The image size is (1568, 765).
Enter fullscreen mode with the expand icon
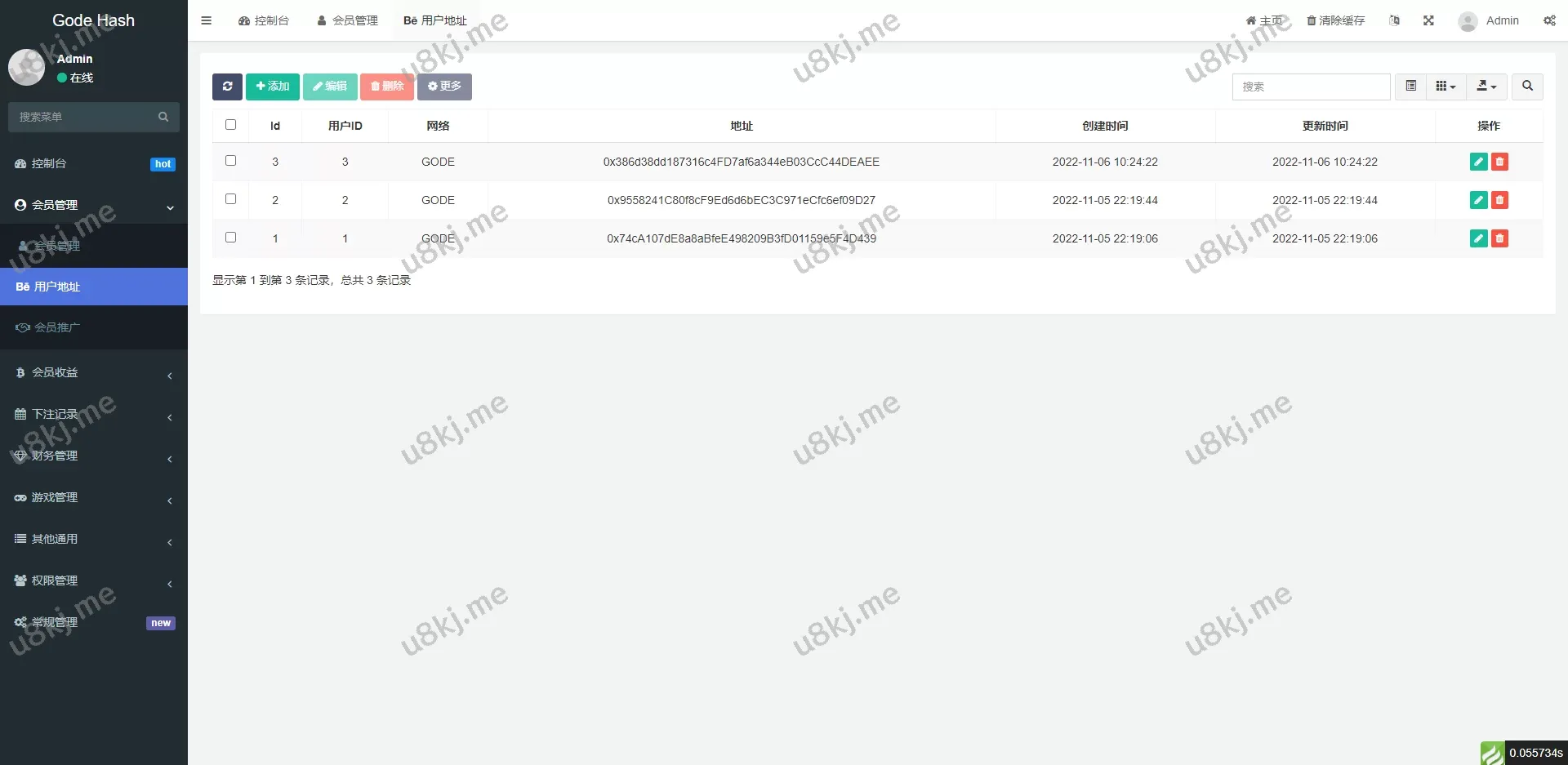(x=1428, y=20)
